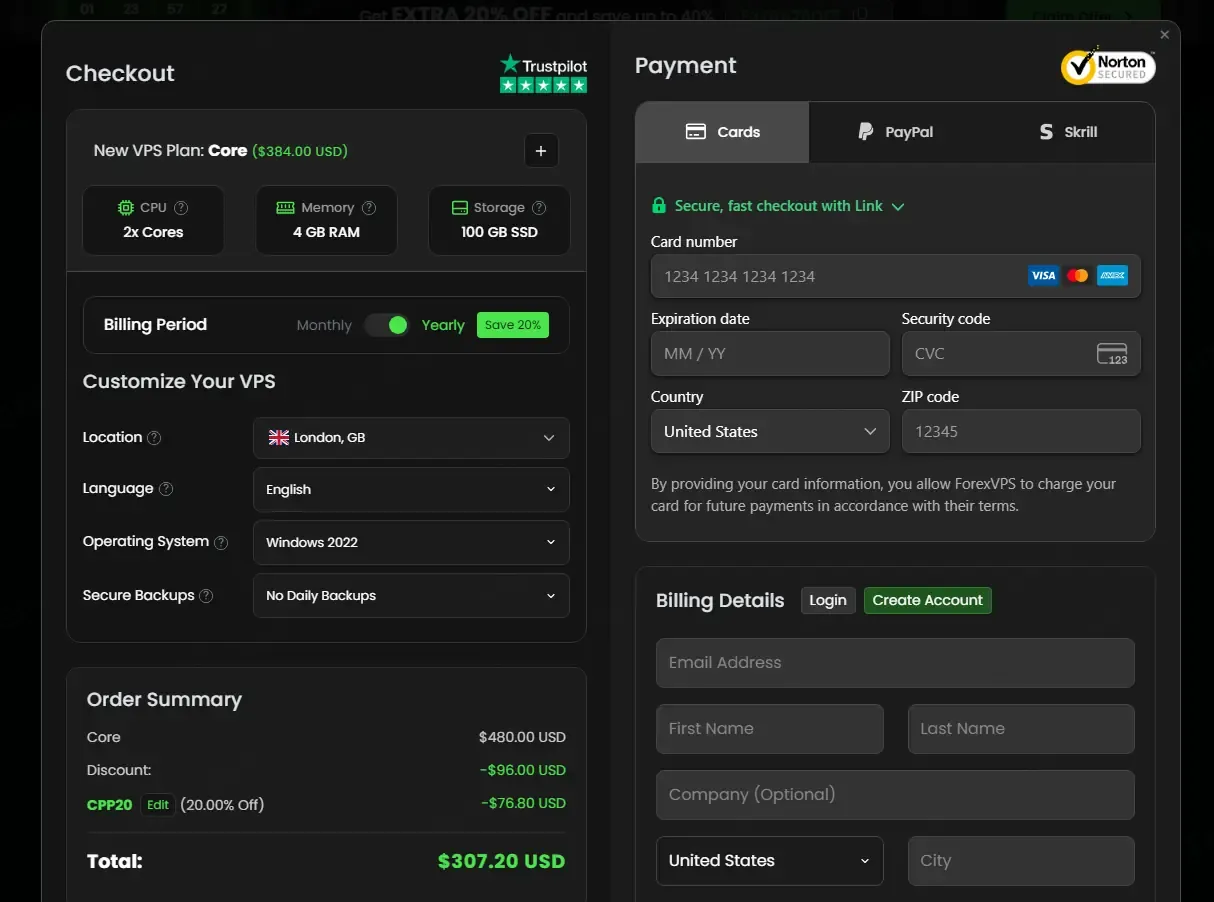Edit the CPP20 coupon code
1214x902 pixels.
pyautogui.click(x=158, y=805)
